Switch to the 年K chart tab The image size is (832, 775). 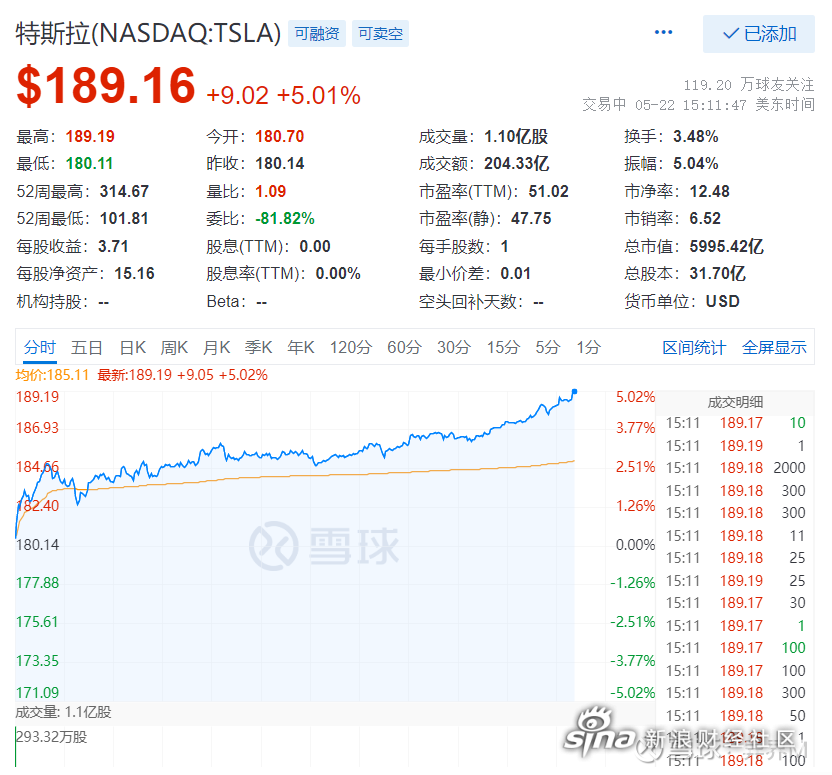[x=301, y=347]
